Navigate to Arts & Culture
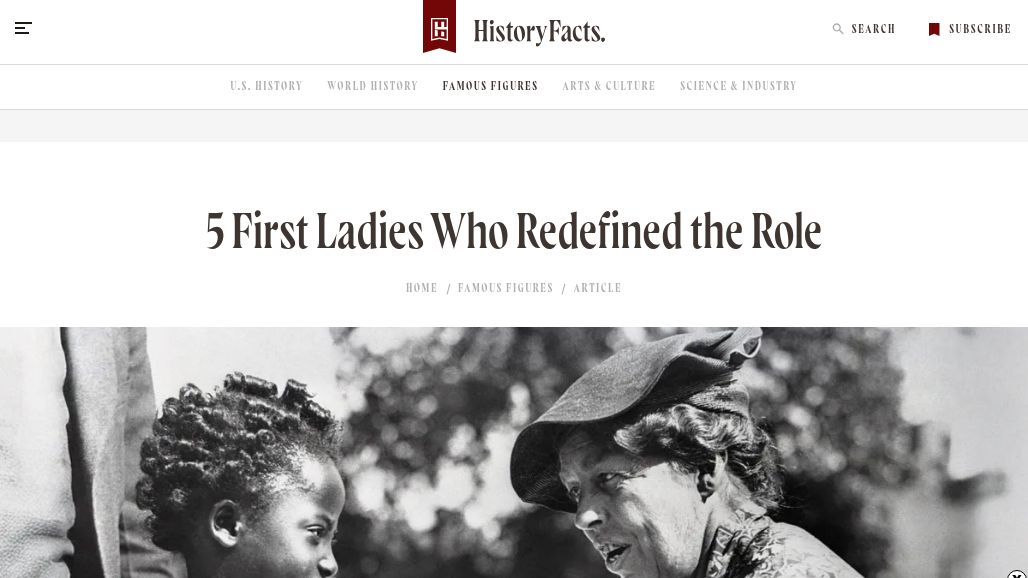 tap(609, 86)
